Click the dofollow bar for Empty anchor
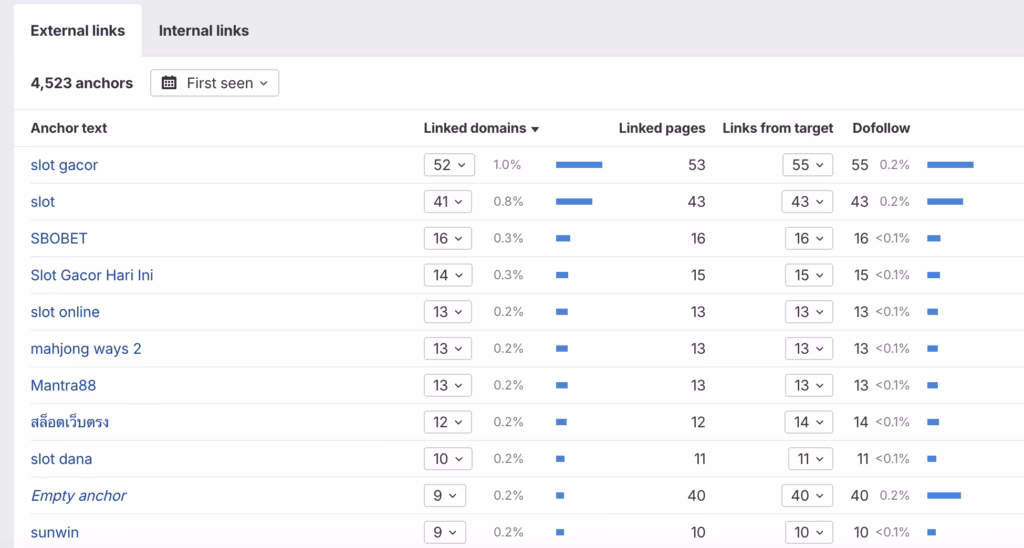1024x548 pixels. pyautogui.click(x=944, y=496)
